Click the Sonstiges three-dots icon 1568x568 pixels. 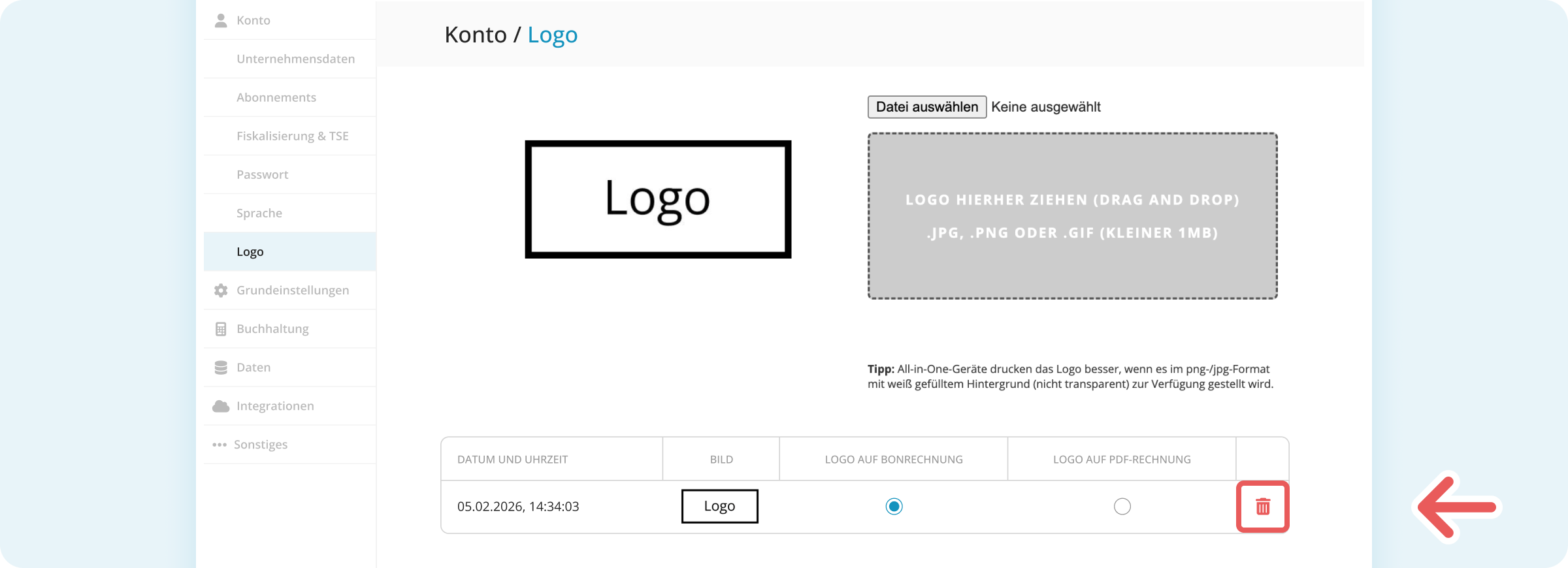tap(220, 445)
